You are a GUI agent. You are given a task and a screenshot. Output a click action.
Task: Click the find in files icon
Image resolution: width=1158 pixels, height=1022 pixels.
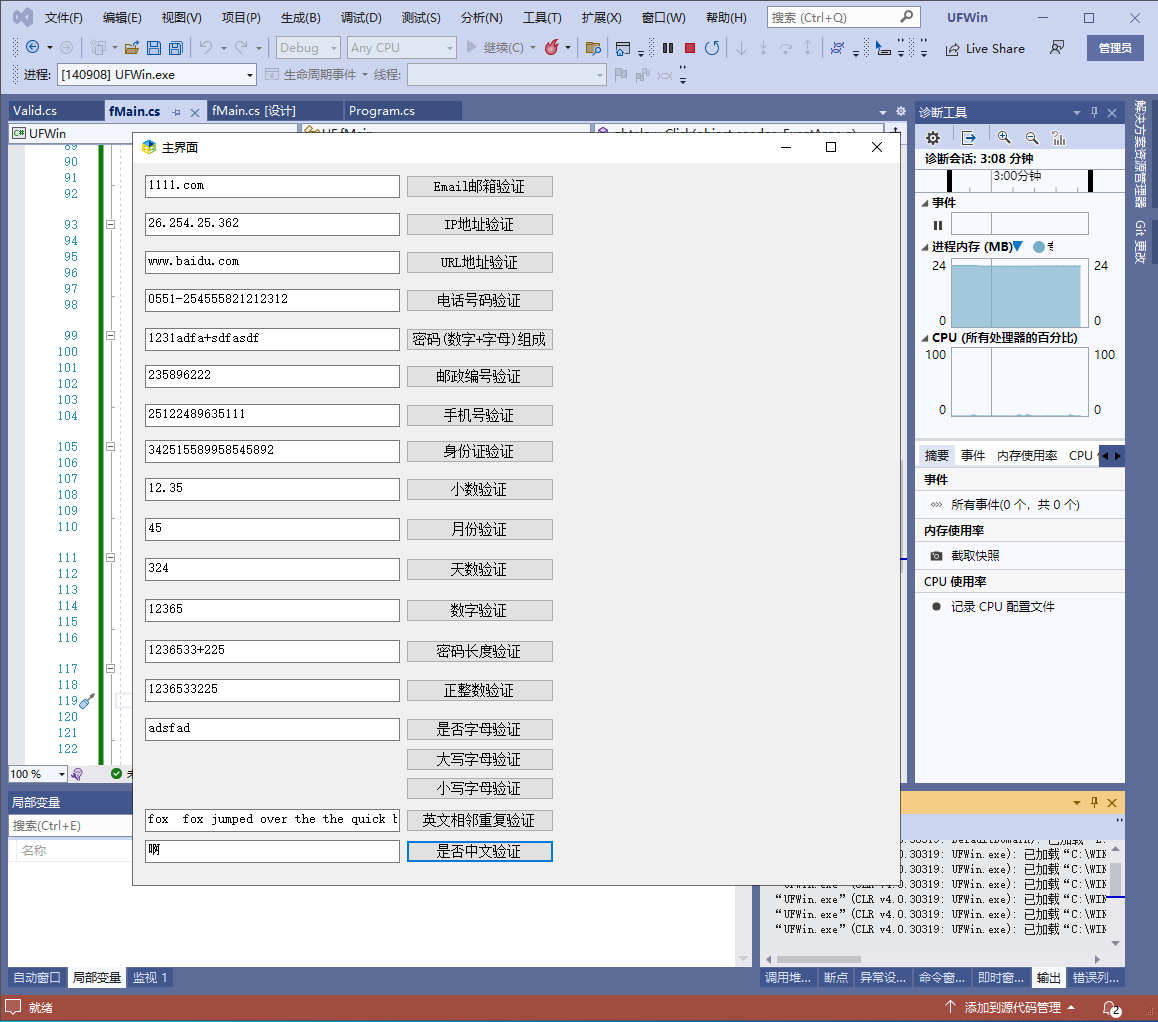592,48
